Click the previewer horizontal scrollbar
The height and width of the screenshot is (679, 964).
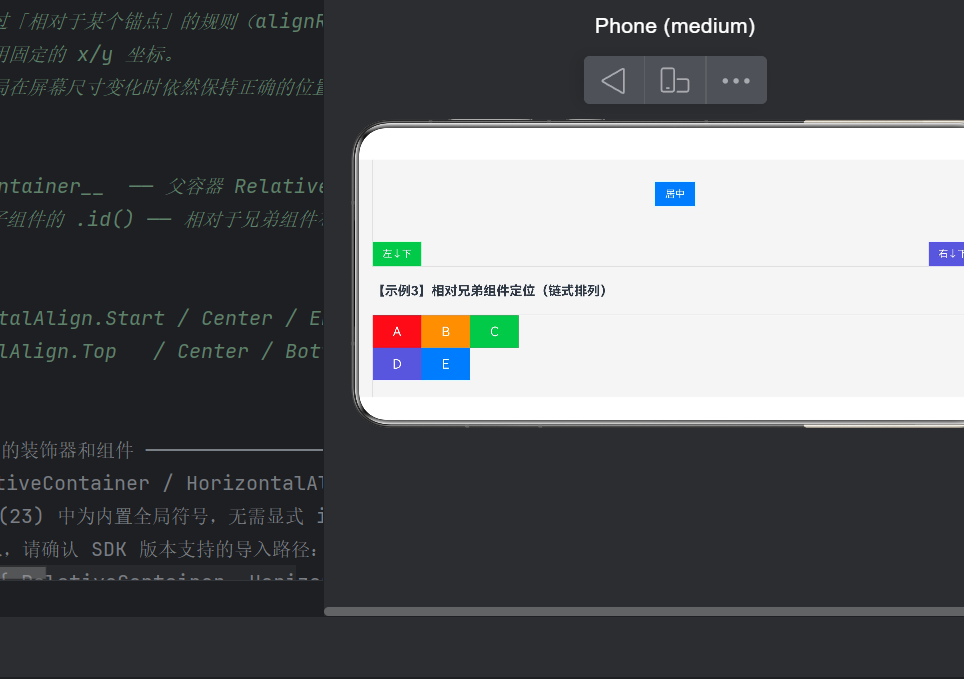point(644,611)
